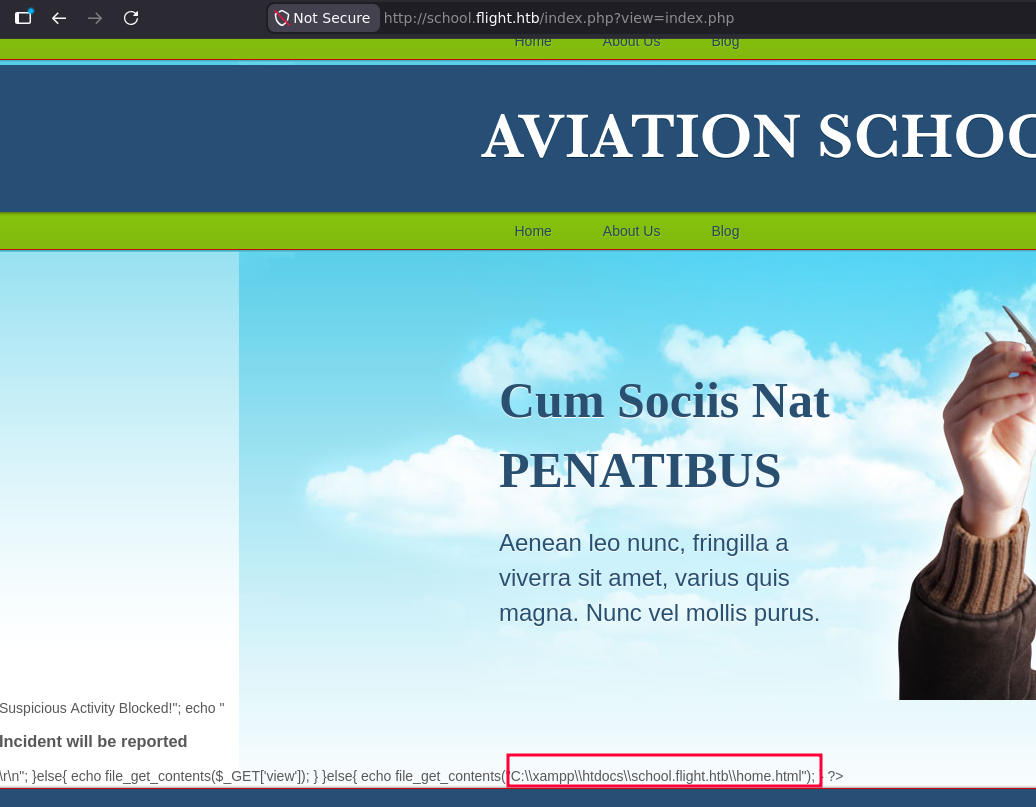This screenshot has height=807, width=1036.
Task: Open Blog in the lower green navigation bar
Action: (x=725, y=231)
